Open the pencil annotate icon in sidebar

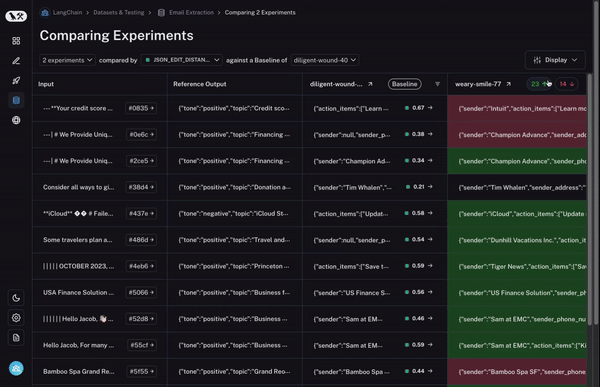click(16, 61)
